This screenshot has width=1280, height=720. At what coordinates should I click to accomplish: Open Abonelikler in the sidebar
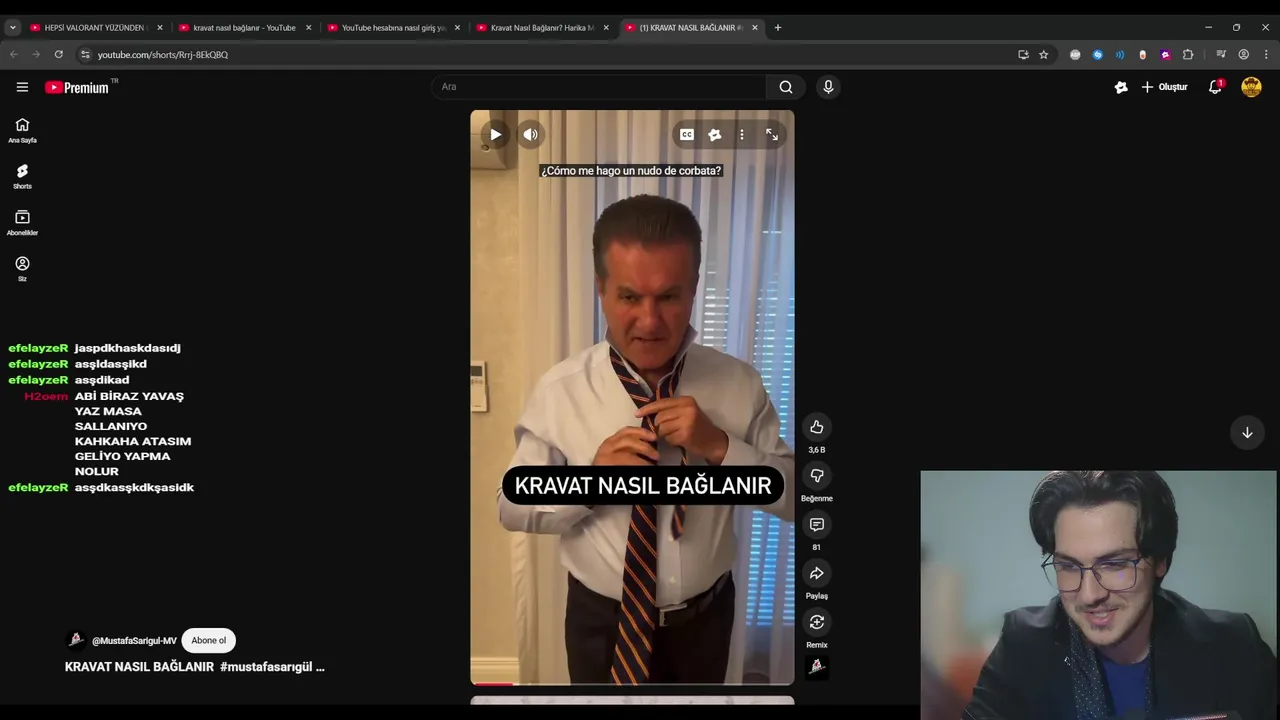pos(22,223)
